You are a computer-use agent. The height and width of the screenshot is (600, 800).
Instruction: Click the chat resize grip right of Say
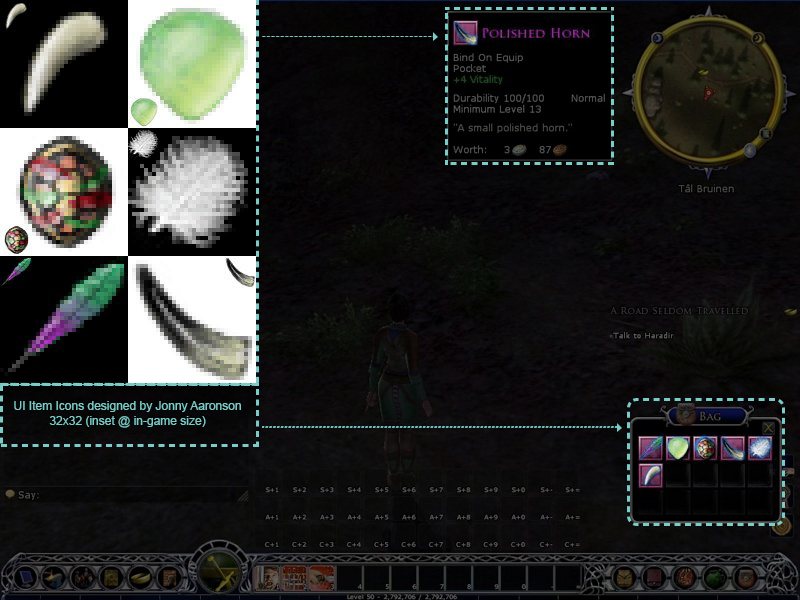tap(243, 496)
